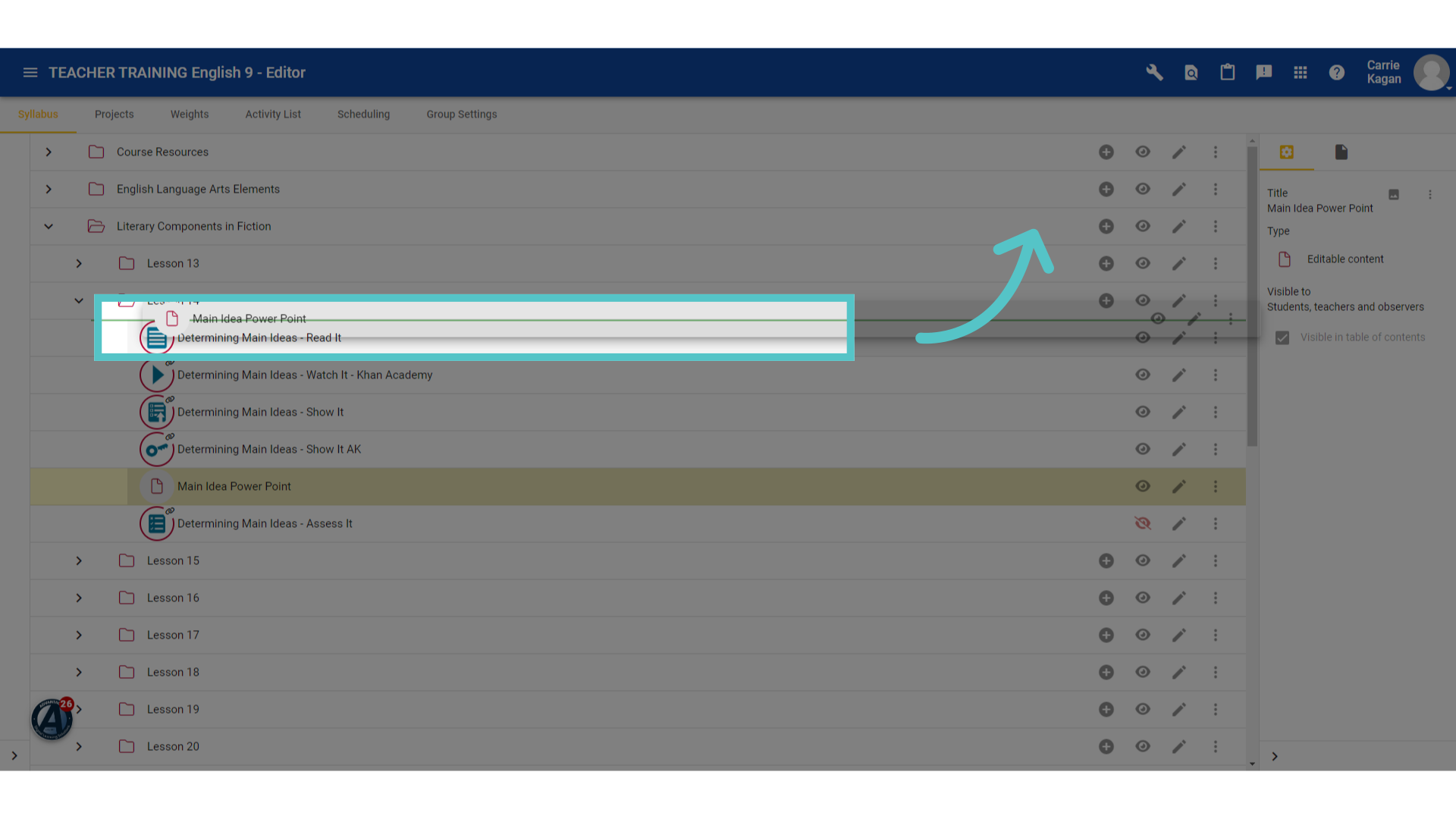1456x819 pixels.
Task: Toggle visibility of Lesson 13
Action: pos(1143,264)
